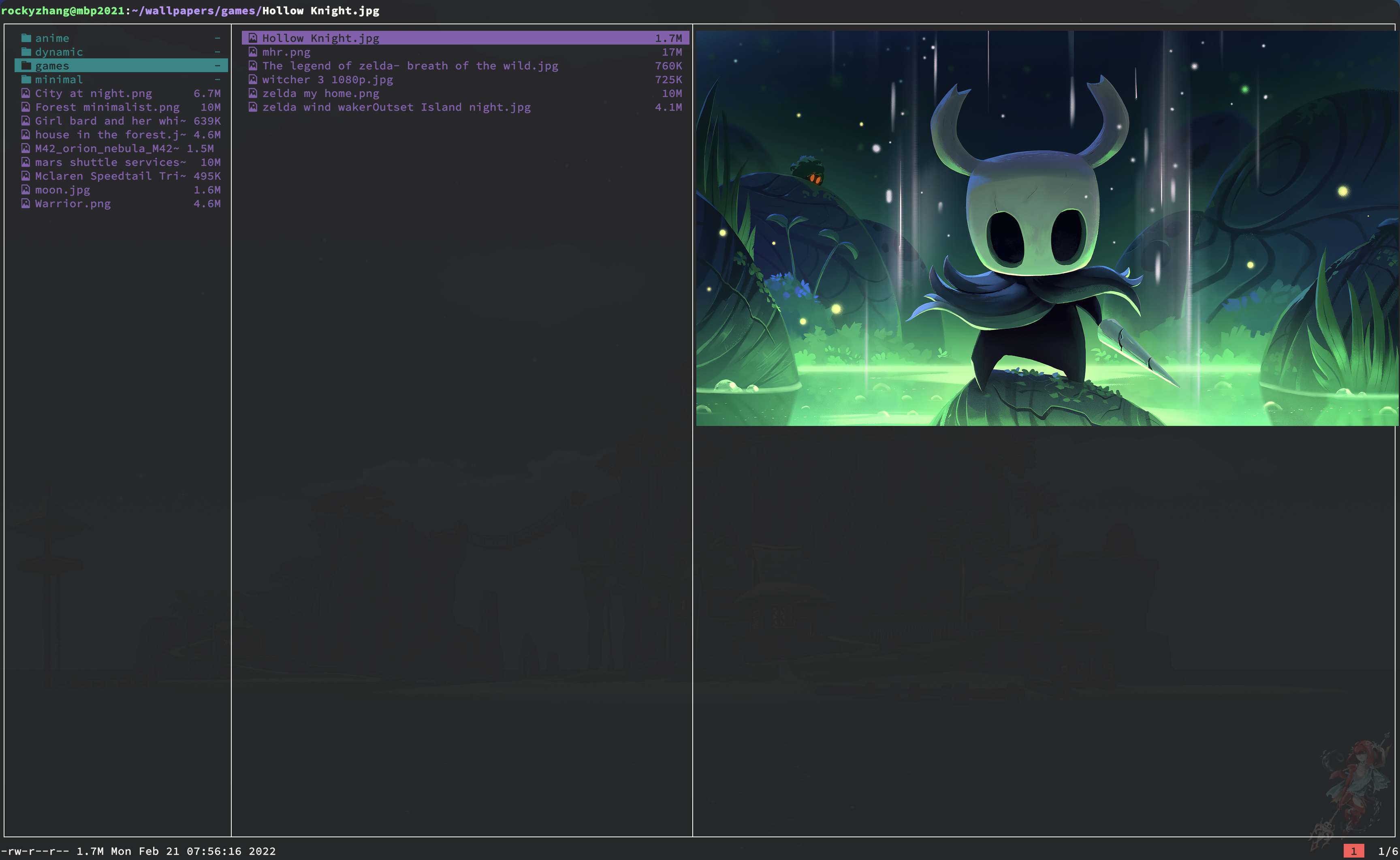Select zelda wind wakerOutset Island night.jpg
This screenshot has width=1400, height=860.
(396, 107)
